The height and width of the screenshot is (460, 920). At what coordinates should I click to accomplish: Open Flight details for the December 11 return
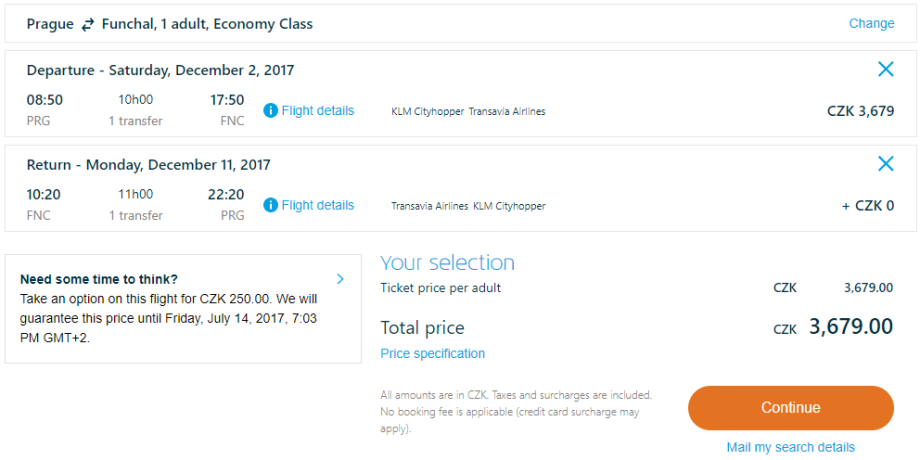pyautogui.click(x=317, y=205)
